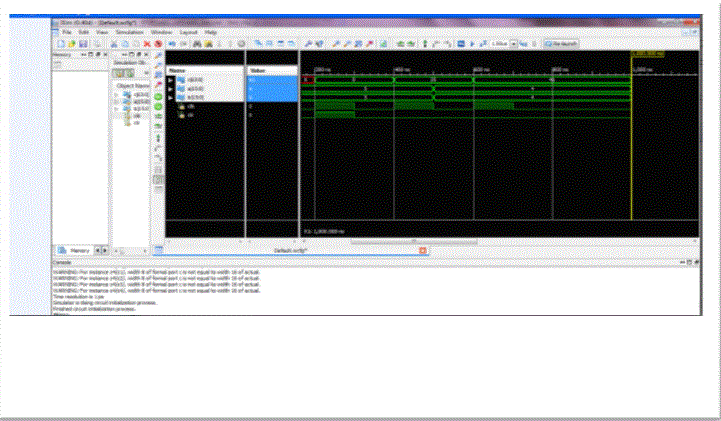Click the Undo arrow icon in toolbar
This screenshot has height=421, width=721.
[x=171, y=44]
